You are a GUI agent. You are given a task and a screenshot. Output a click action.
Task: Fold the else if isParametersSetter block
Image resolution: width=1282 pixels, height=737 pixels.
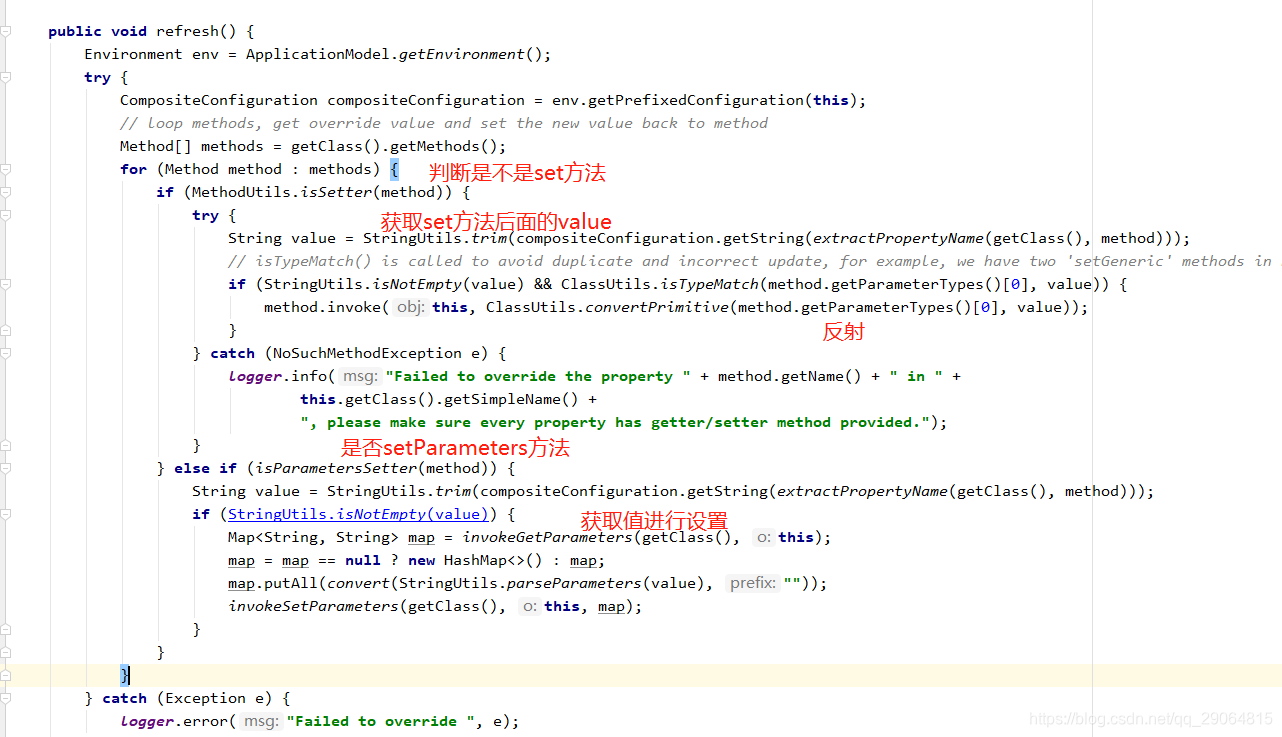[6, 469]
